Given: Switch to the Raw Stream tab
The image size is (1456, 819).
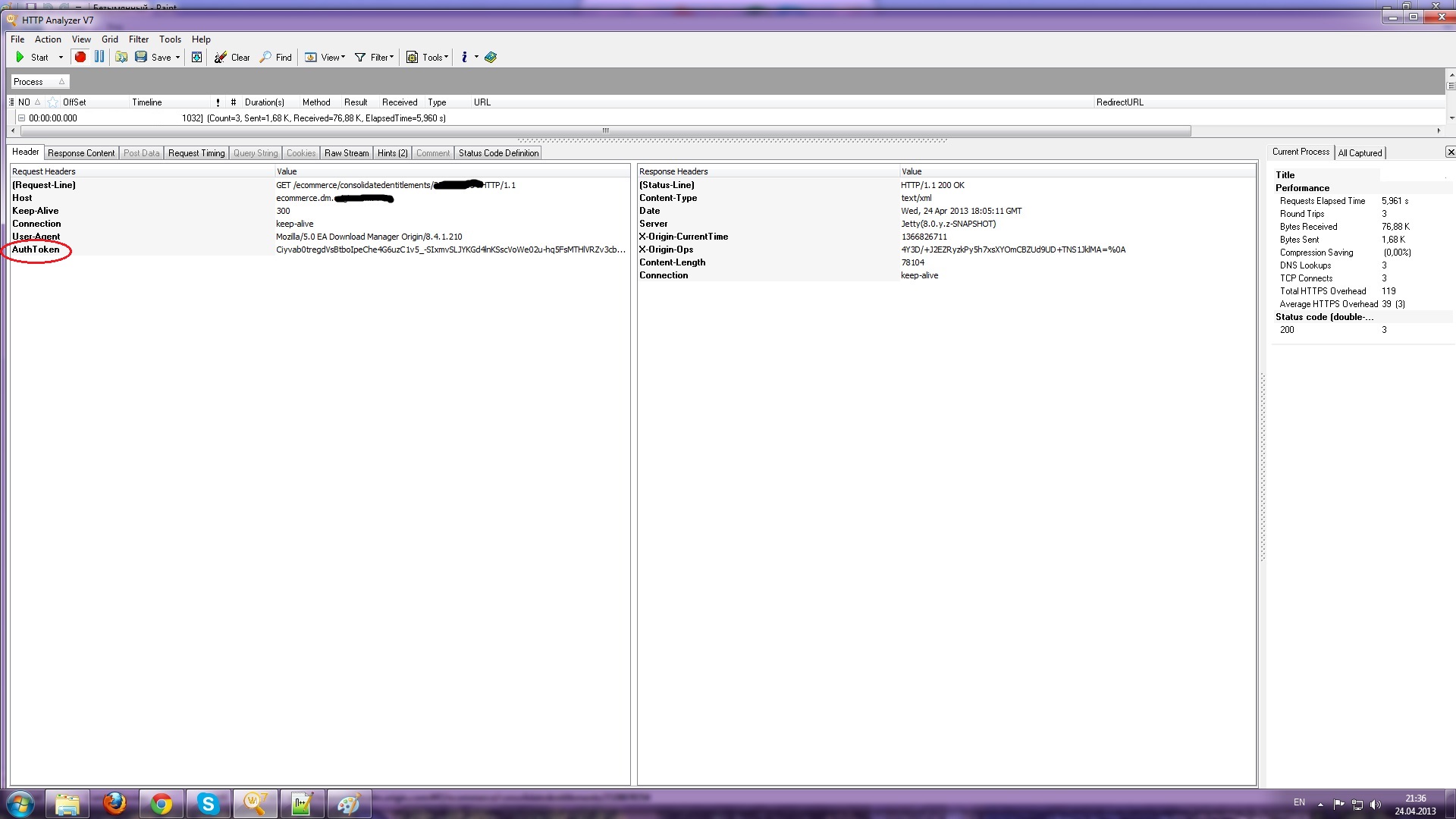Looking at the screenshot, I should [x=347, y=153].
